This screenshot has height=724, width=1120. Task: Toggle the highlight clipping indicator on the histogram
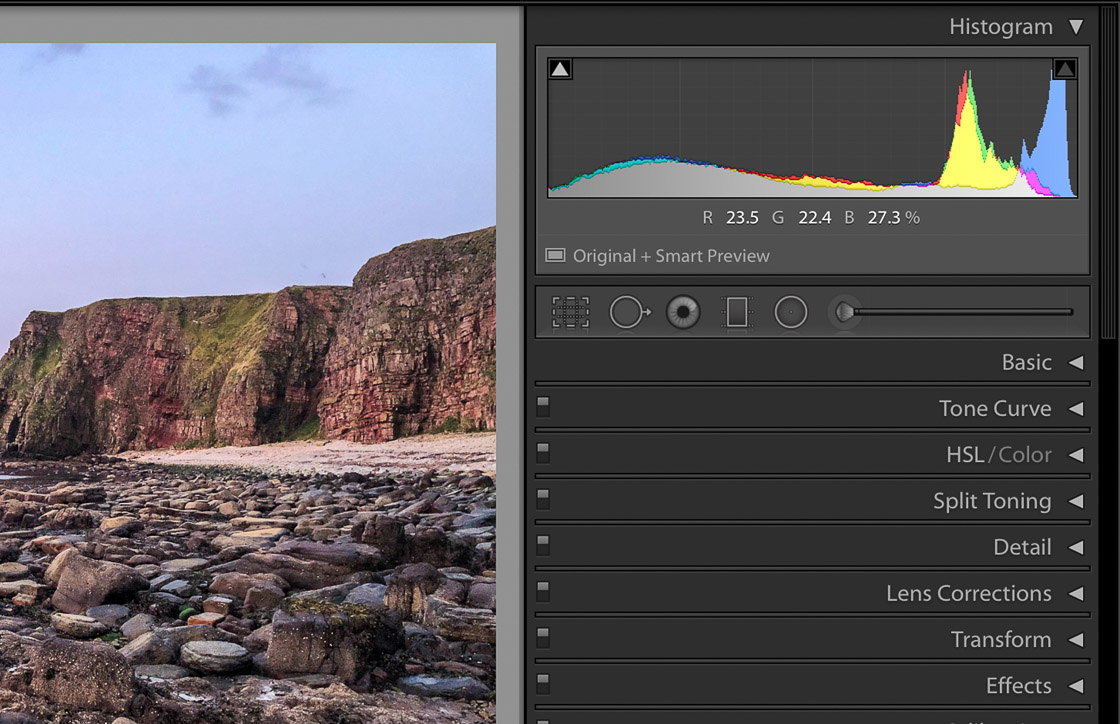[1063, 68]
